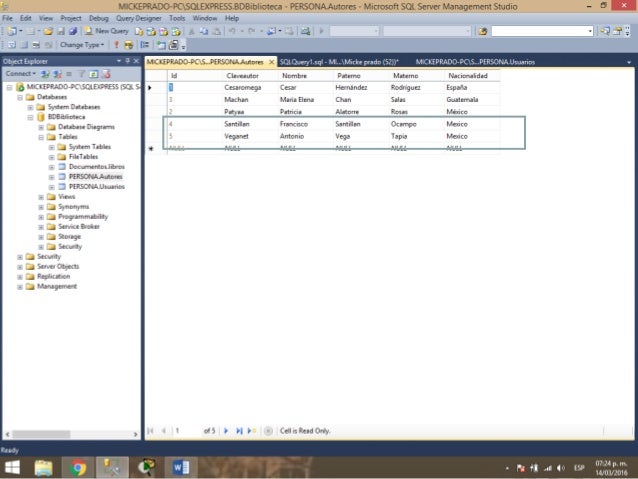Select the PERSONA.Usuarios table in tree

click(96, 186)
